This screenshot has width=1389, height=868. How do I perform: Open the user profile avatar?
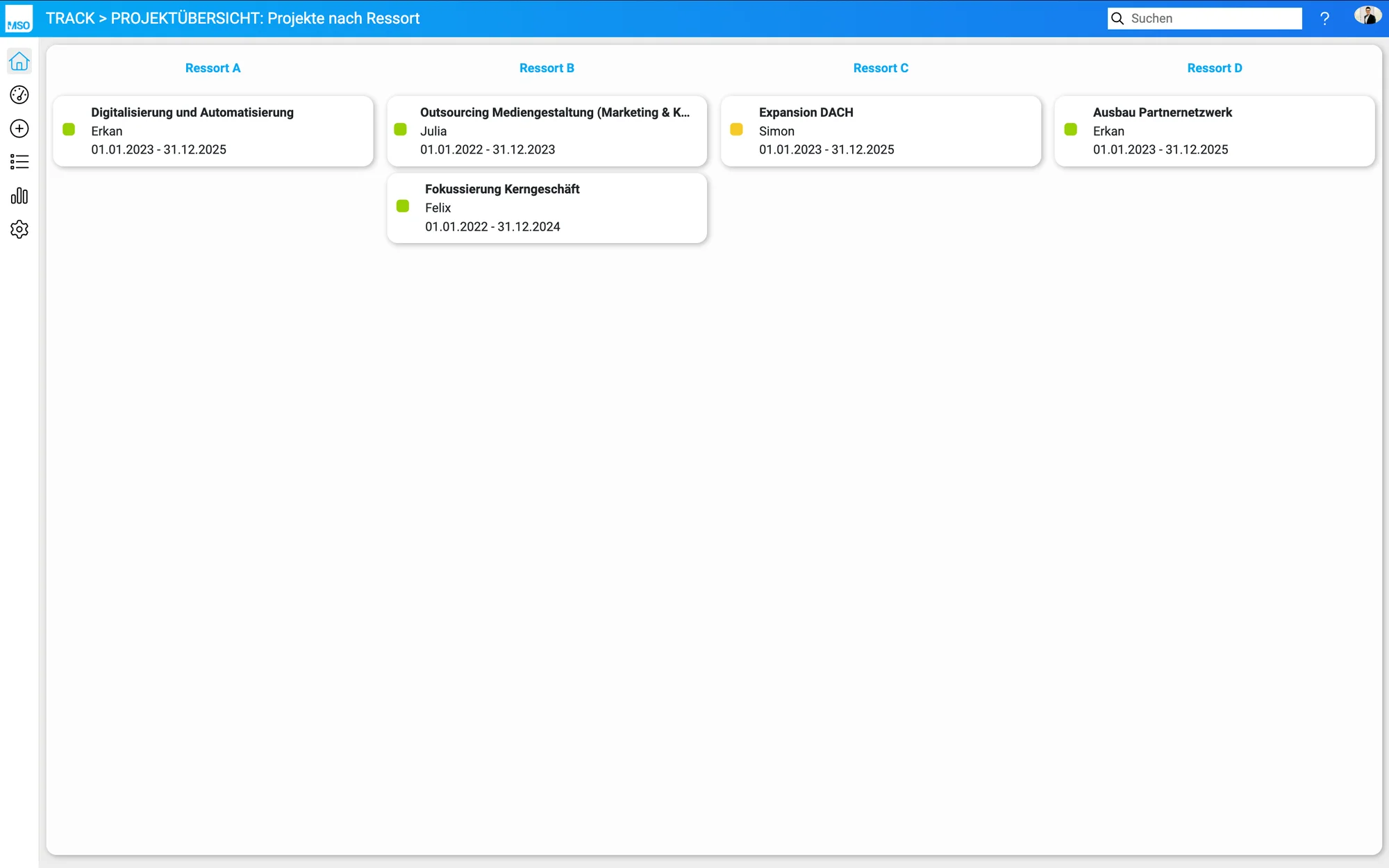point(1367,16)
